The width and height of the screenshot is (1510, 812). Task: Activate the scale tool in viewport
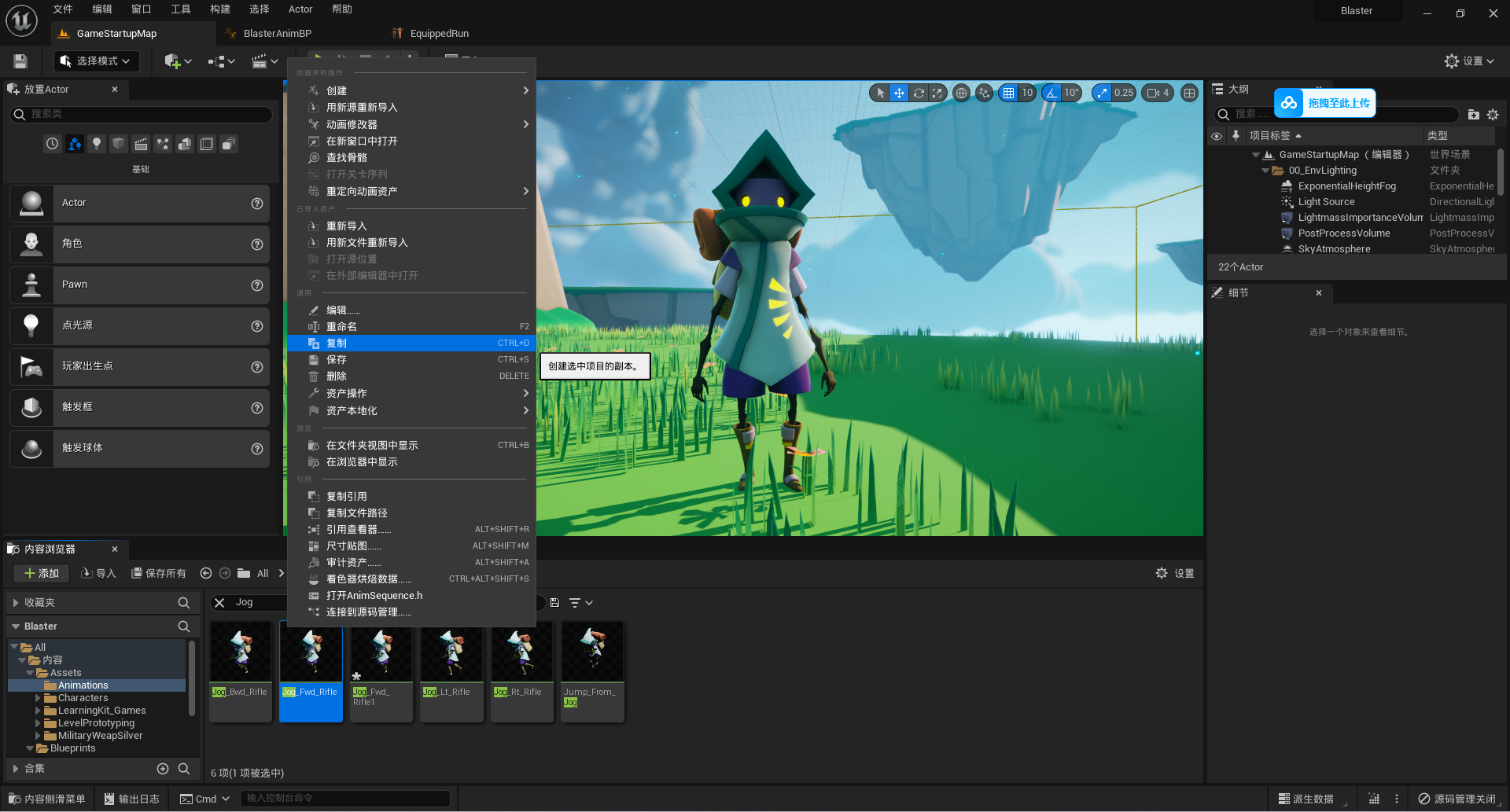click(x=937, y=93)
